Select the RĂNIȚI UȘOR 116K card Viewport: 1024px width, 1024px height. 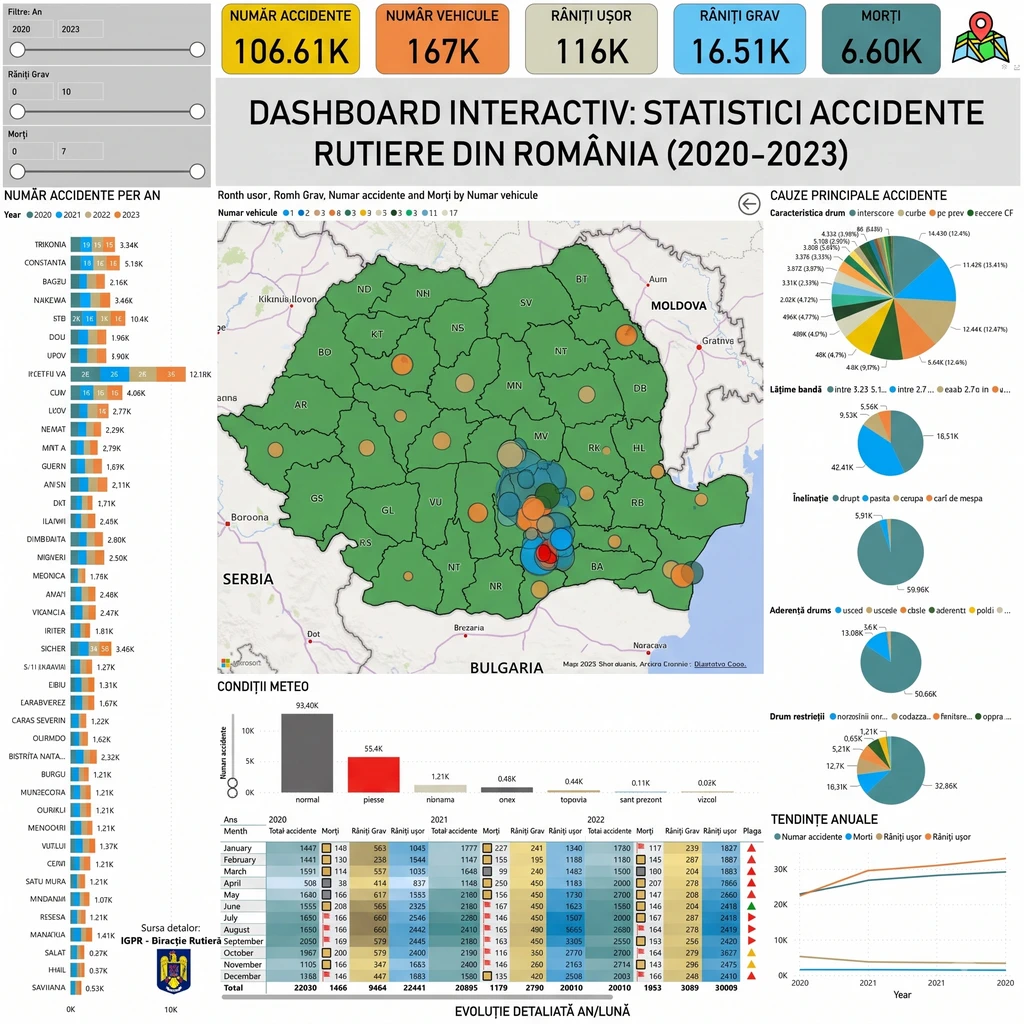591,39
